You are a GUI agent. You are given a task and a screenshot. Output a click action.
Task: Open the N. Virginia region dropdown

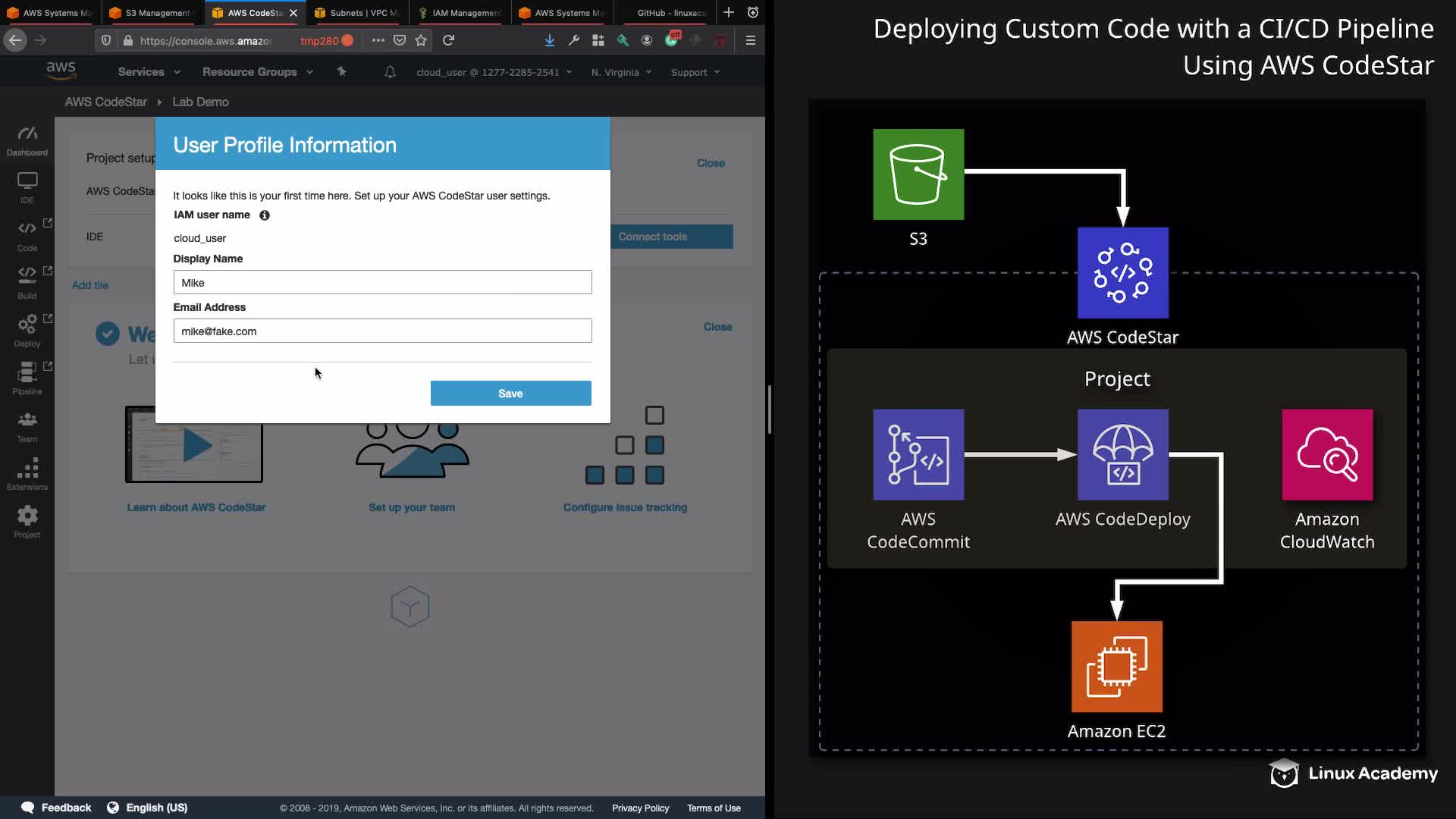click(x=621, y=72)
